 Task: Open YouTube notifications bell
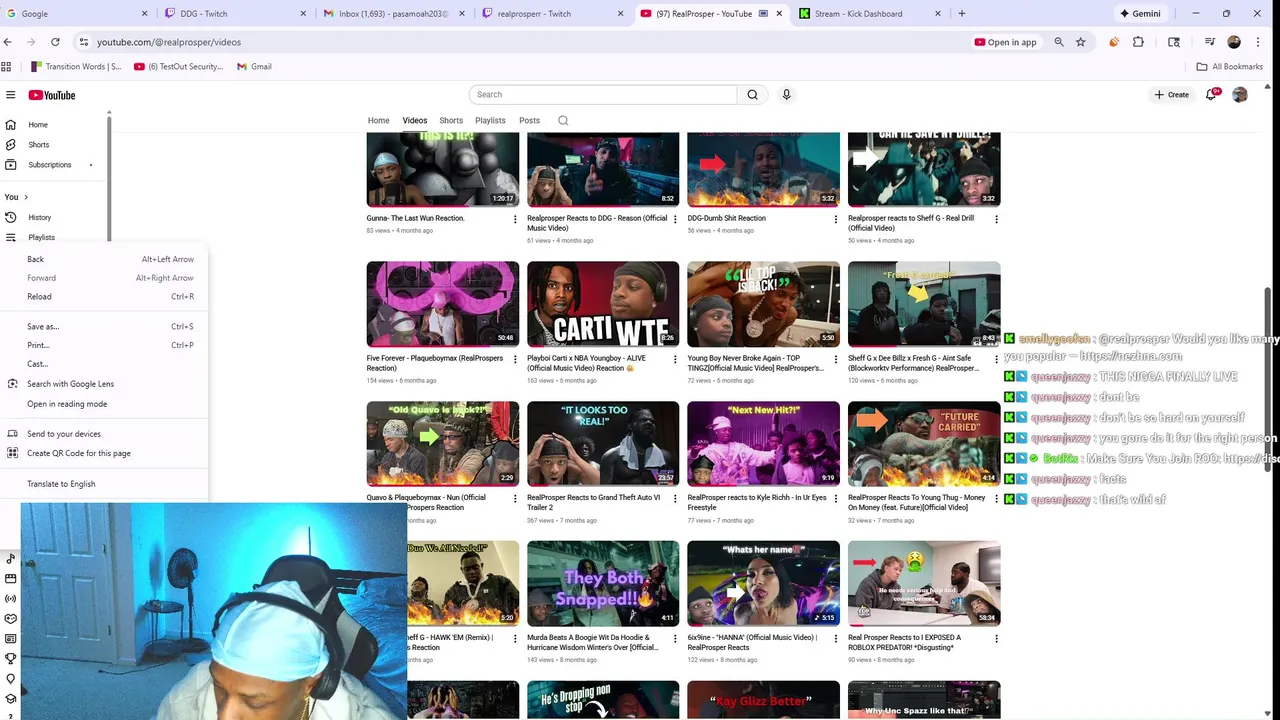pyautogui.click(x=1211, y=94)
